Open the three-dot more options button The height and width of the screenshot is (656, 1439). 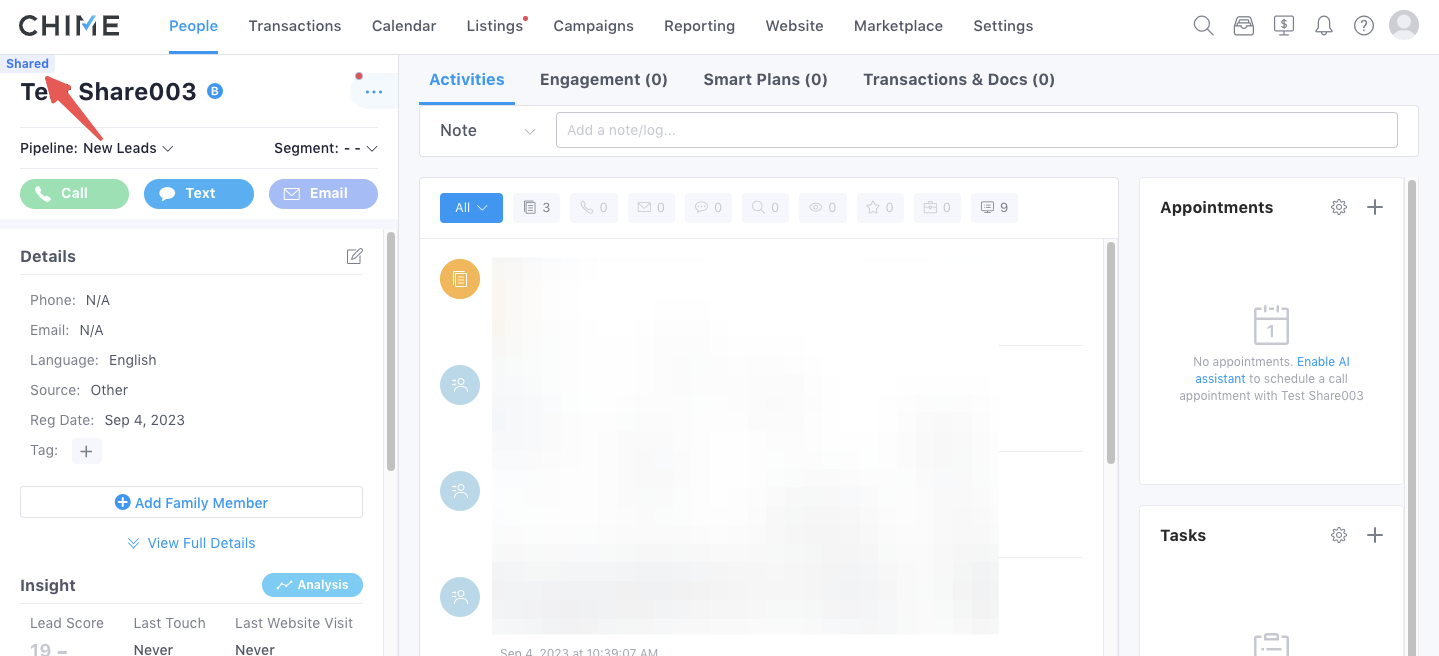[374, 92]
